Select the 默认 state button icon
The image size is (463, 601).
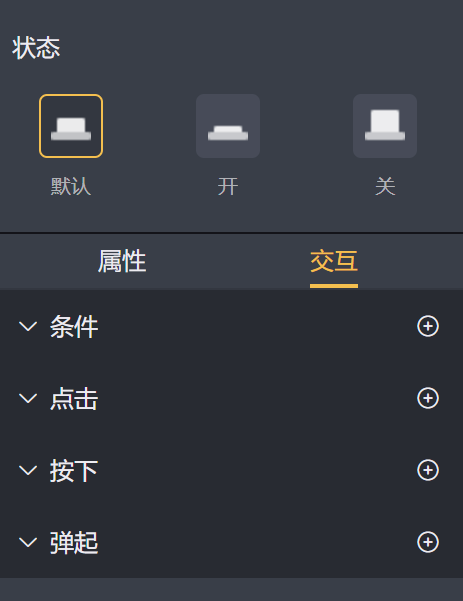71,126
